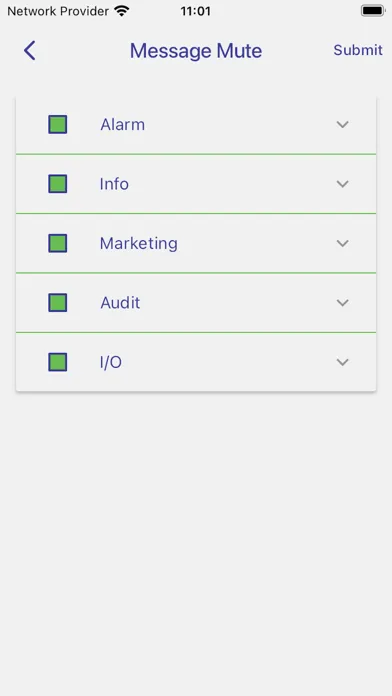
Task: Select the Marketing label
Action: (139, 244)
